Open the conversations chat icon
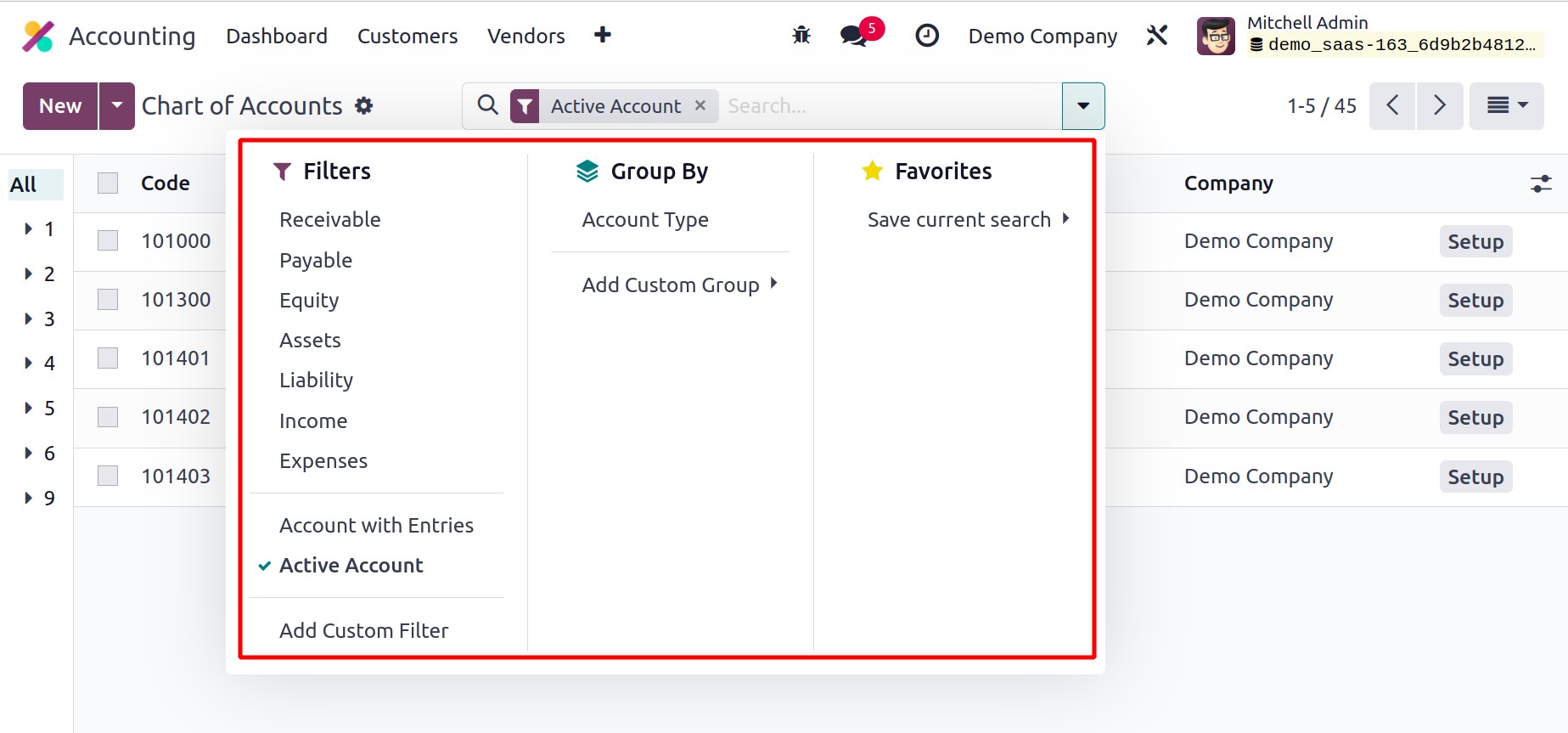1568x733 pixels. pos(853,36)
